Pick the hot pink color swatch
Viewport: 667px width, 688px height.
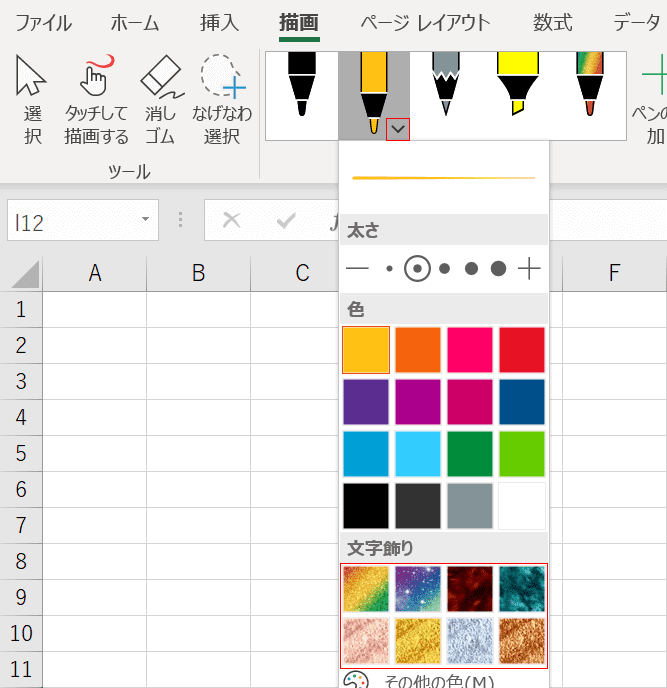click(x=470, y=350)
